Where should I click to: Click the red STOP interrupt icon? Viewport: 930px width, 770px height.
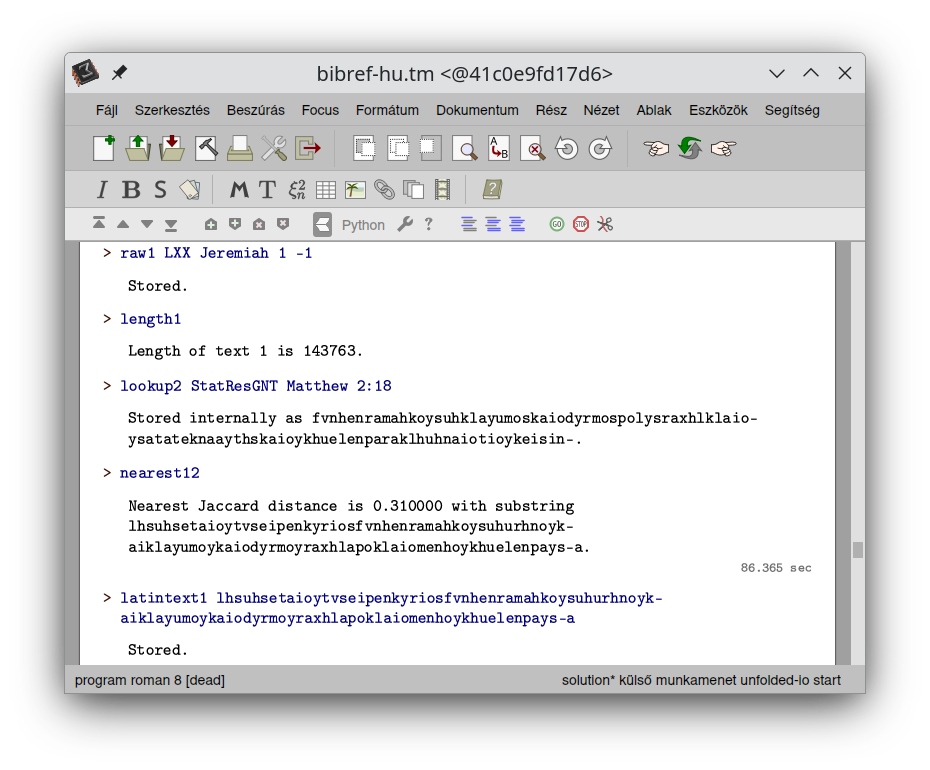(x=581, y=224)
